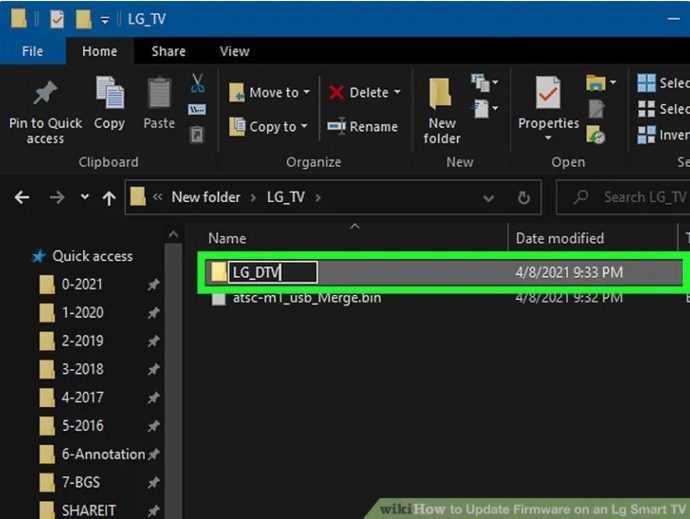Go forward with the Forward arrow
690x519 pixels.
[x=57, y=197]
